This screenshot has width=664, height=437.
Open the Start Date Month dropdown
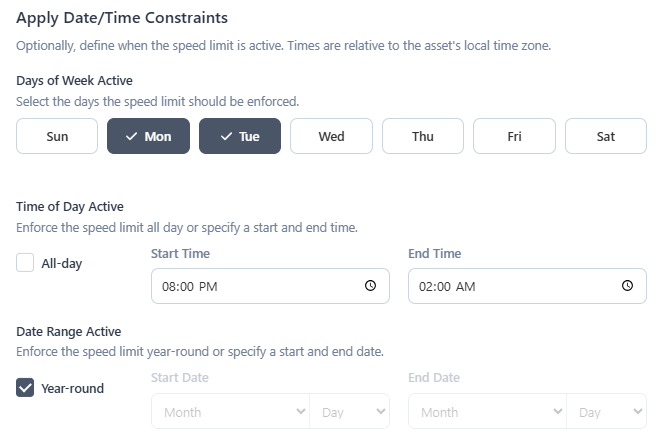click(x=230, y=411)
